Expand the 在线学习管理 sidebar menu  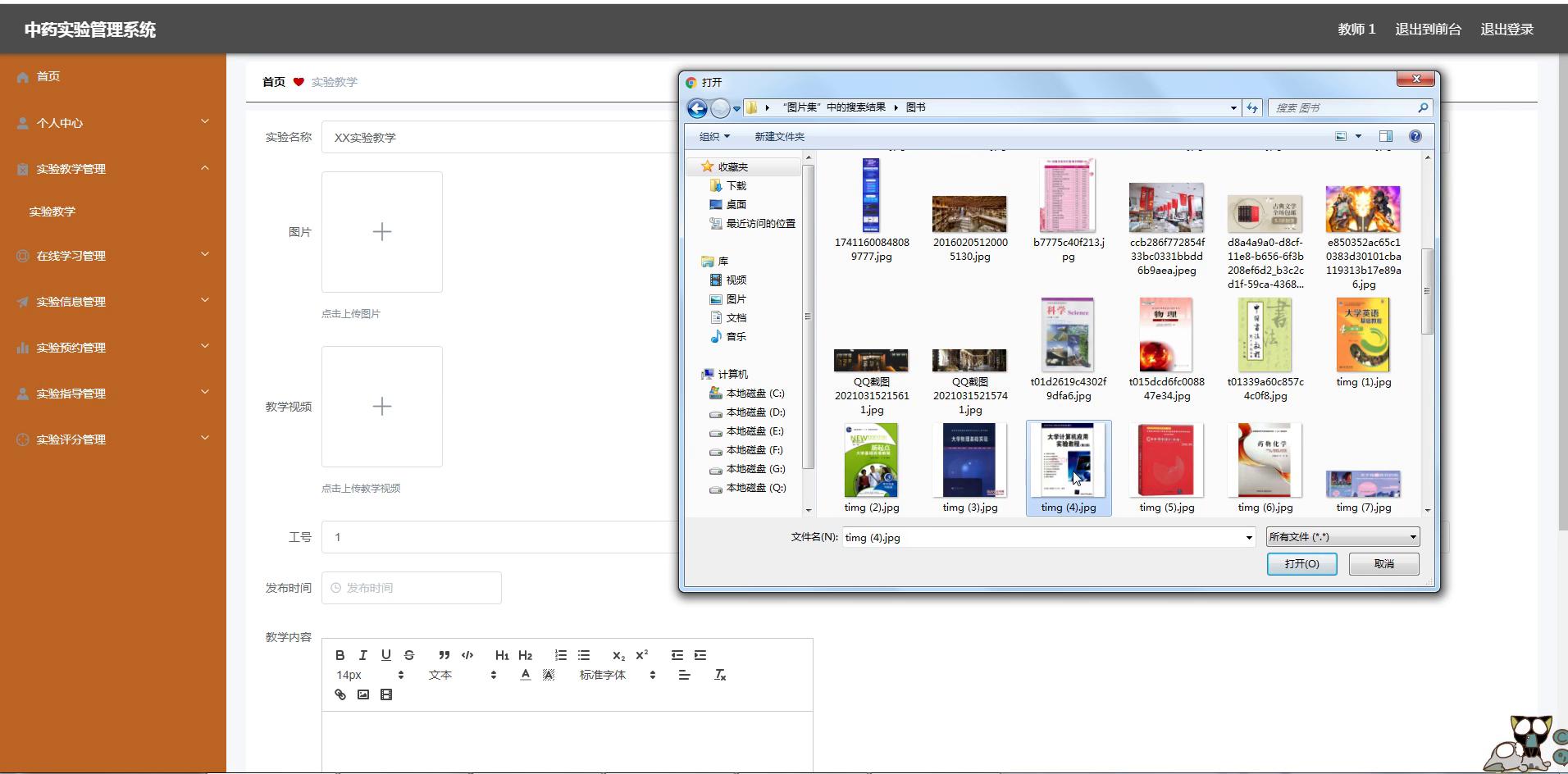click(x=112, y=256)
